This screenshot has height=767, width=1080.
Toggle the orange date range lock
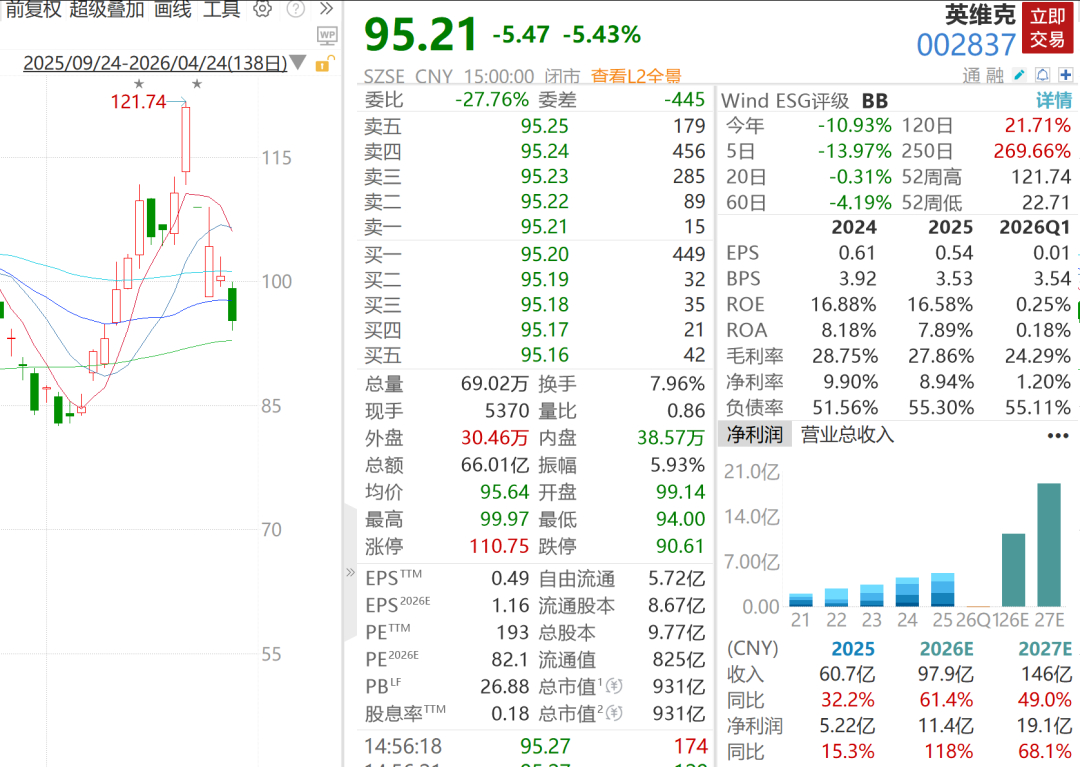pos(324,64)
